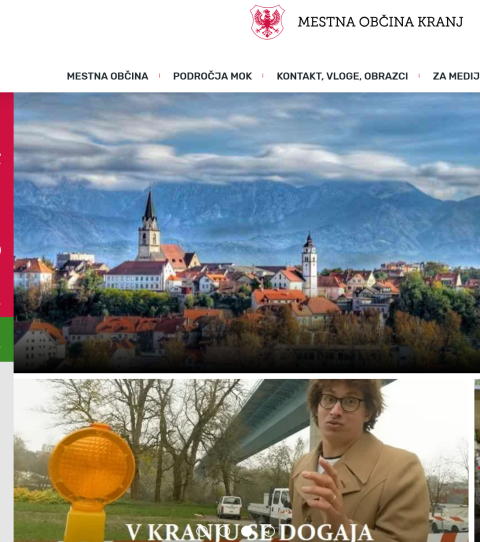The height and width of the screenshot is (542, 480).
Task: Open the ZA MEDIJE menu item
Action: pos(456,76)
